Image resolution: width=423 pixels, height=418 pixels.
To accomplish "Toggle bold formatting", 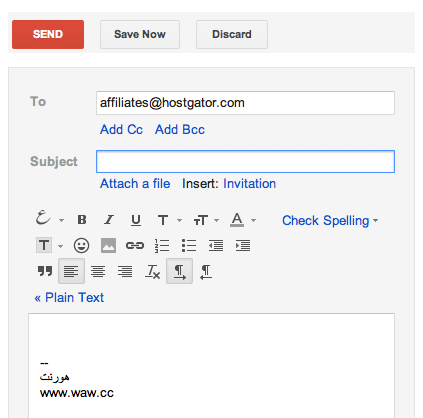I will [82, 220].
